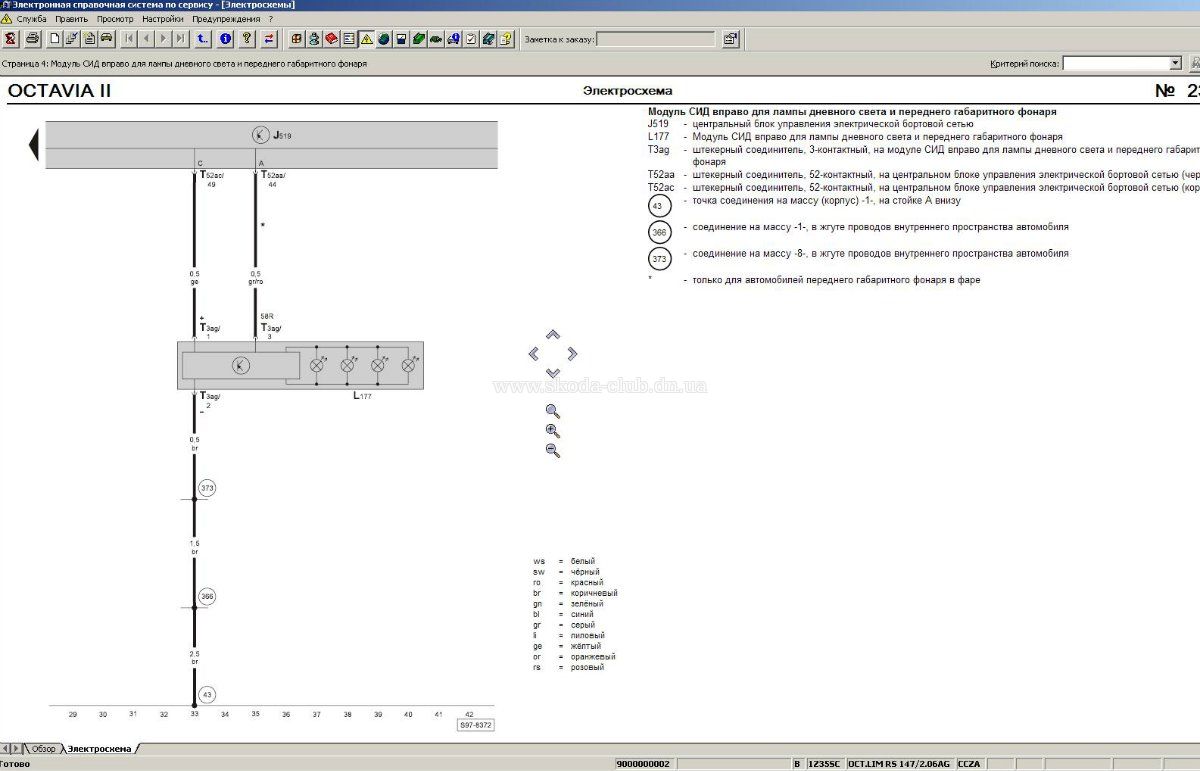Go to the next page arrow

163,39
